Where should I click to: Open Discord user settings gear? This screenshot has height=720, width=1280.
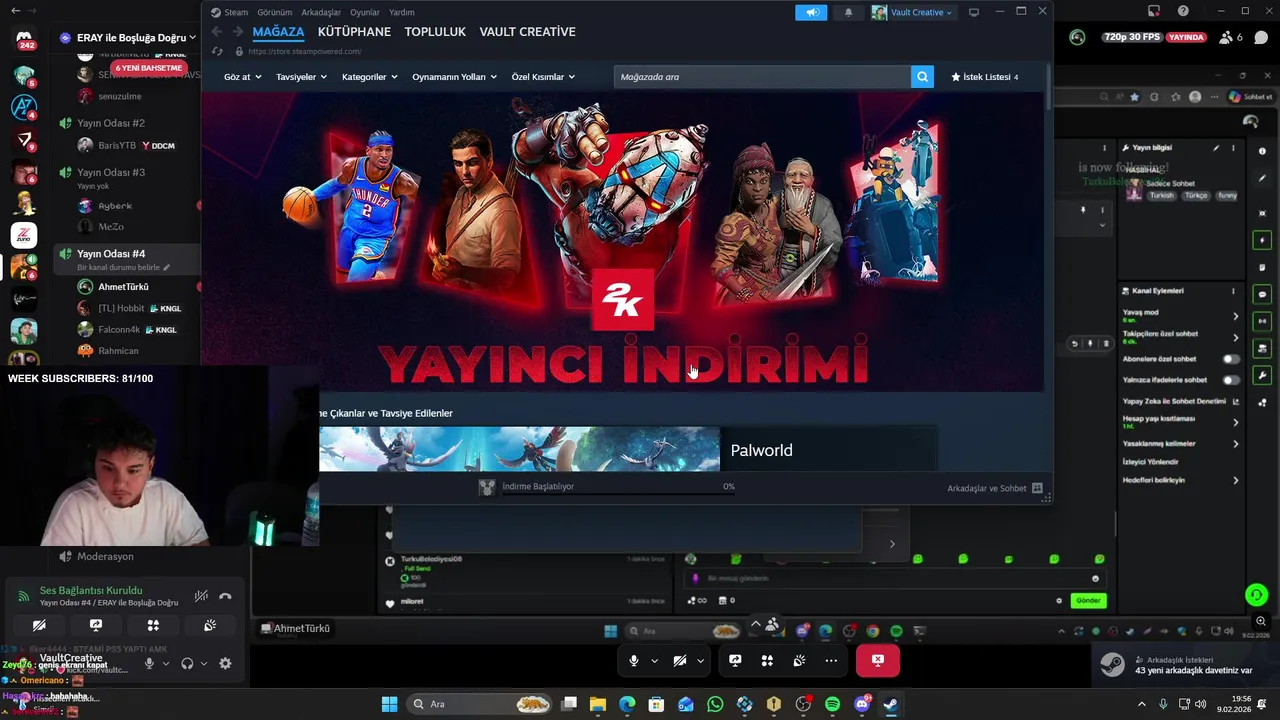(x=225, y=663)
